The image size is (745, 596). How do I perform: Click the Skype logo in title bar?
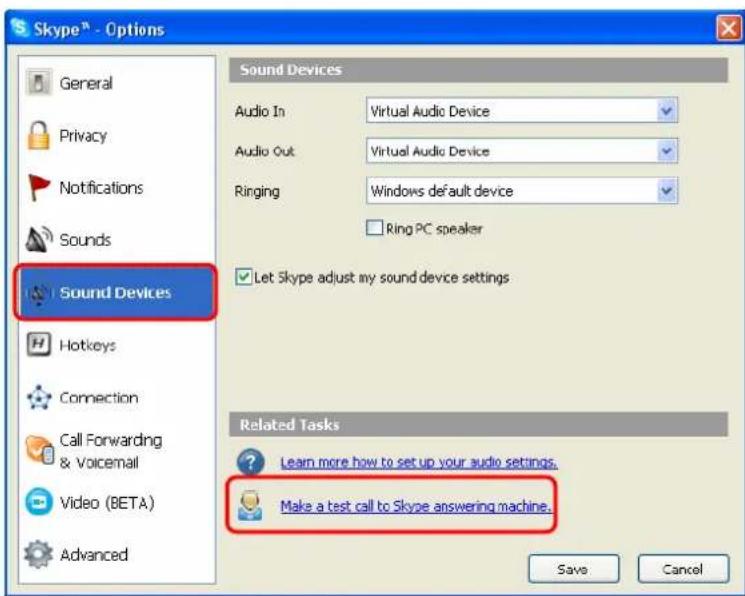click(x=19, y=28)
